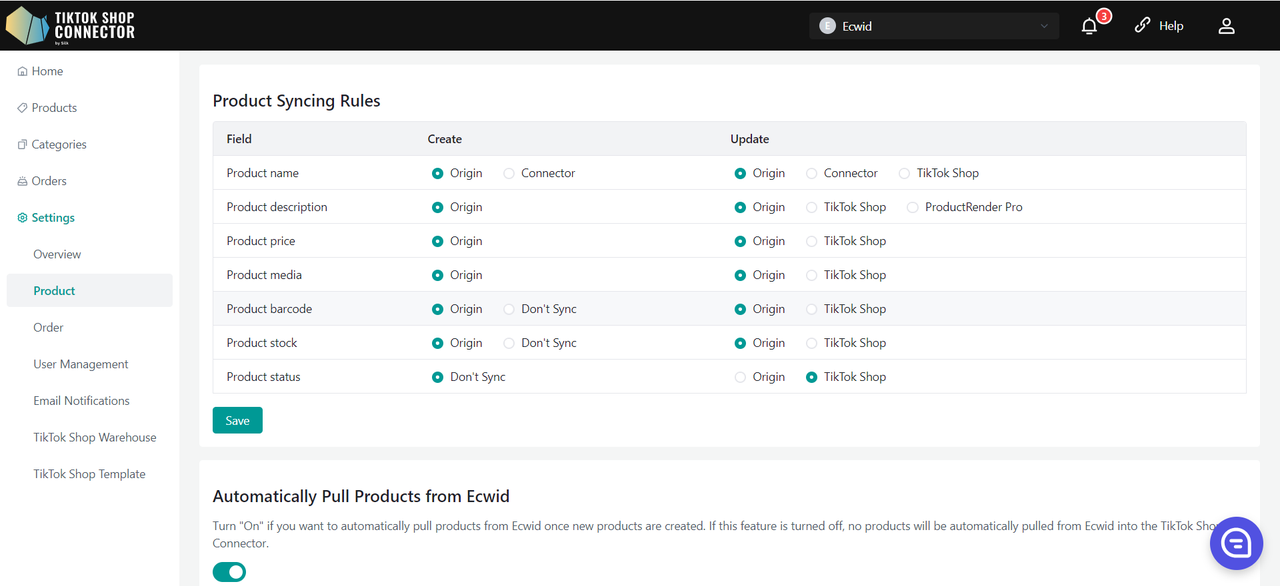Select Origin for Product stock Update

(x=740, y=343)
